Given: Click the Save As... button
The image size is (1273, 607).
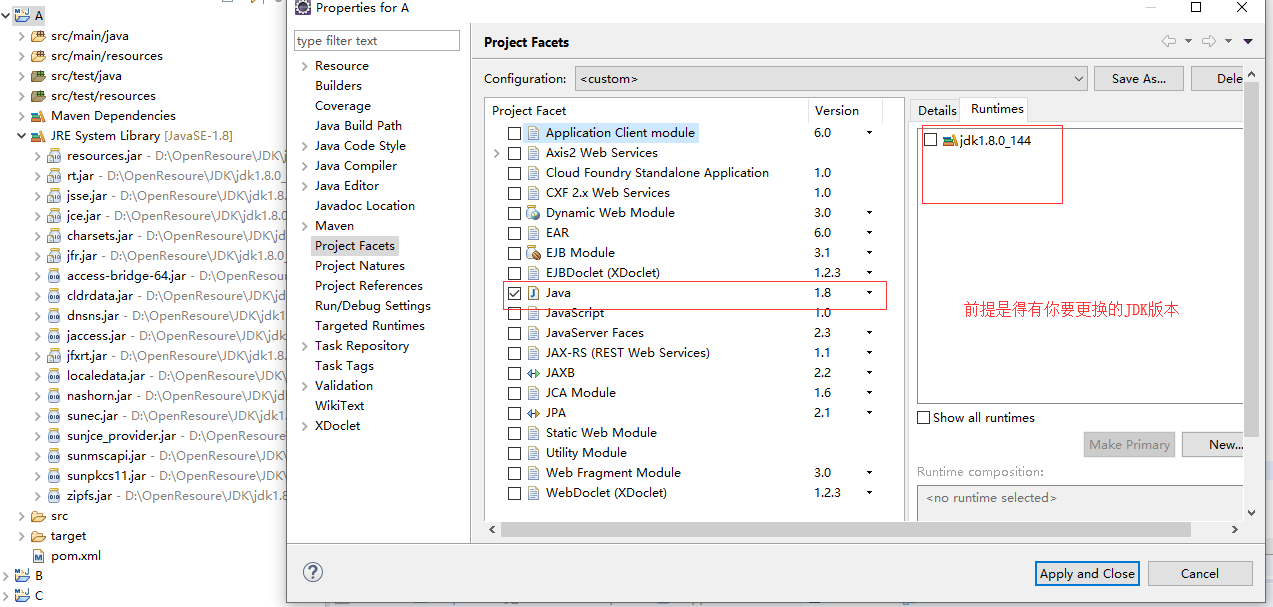Looking at the screenshot, I should click(1139, 79).
